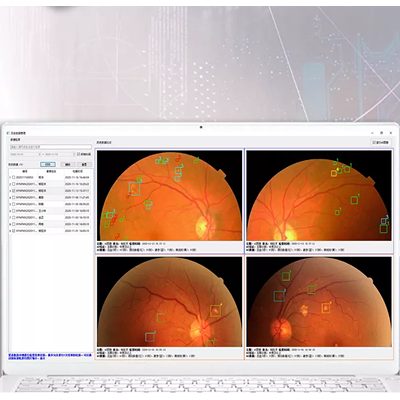400x400 pixels.
Task: Click the middle name column header
Action: [51, 171]
